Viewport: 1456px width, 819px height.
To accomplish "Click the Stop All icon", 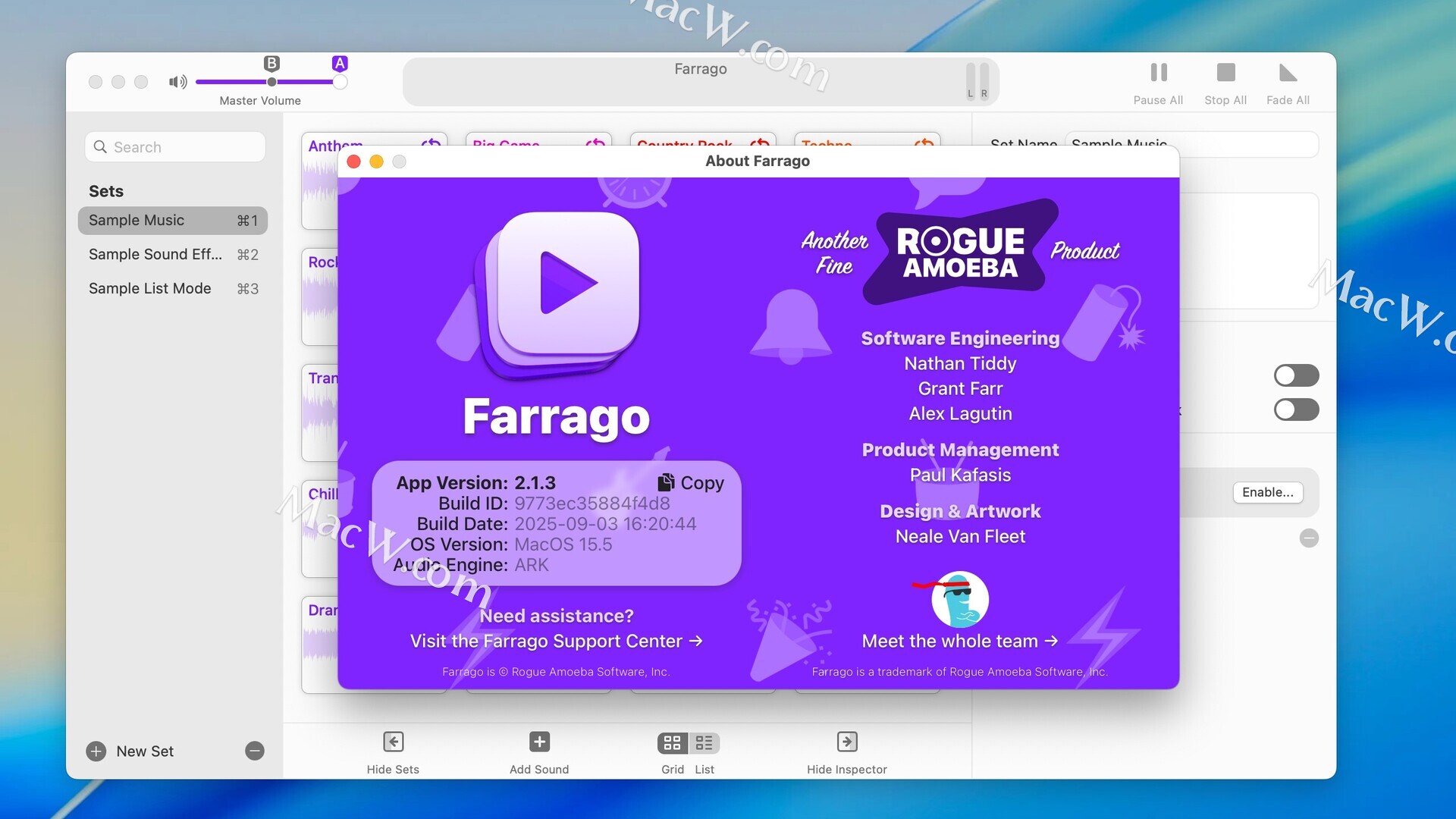I will coord(1225,73).
